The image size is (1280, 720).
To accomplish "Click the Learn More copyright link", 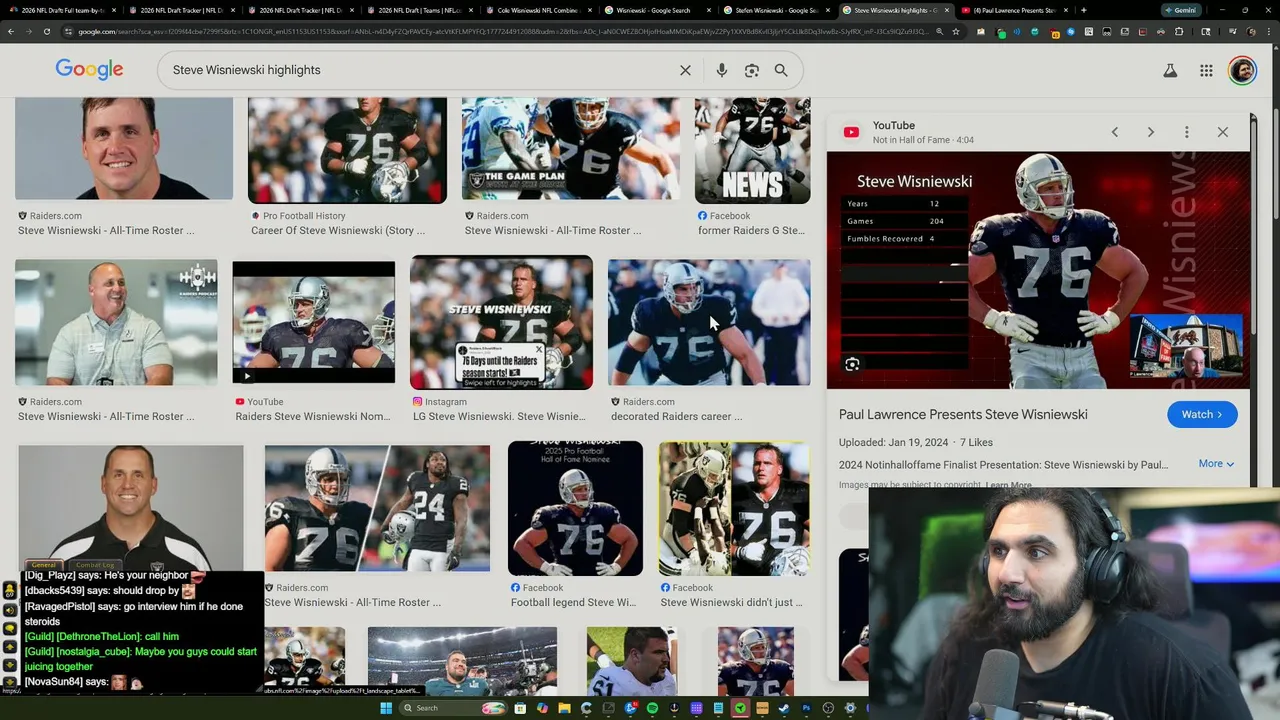I will click(x=1008, y=485).
